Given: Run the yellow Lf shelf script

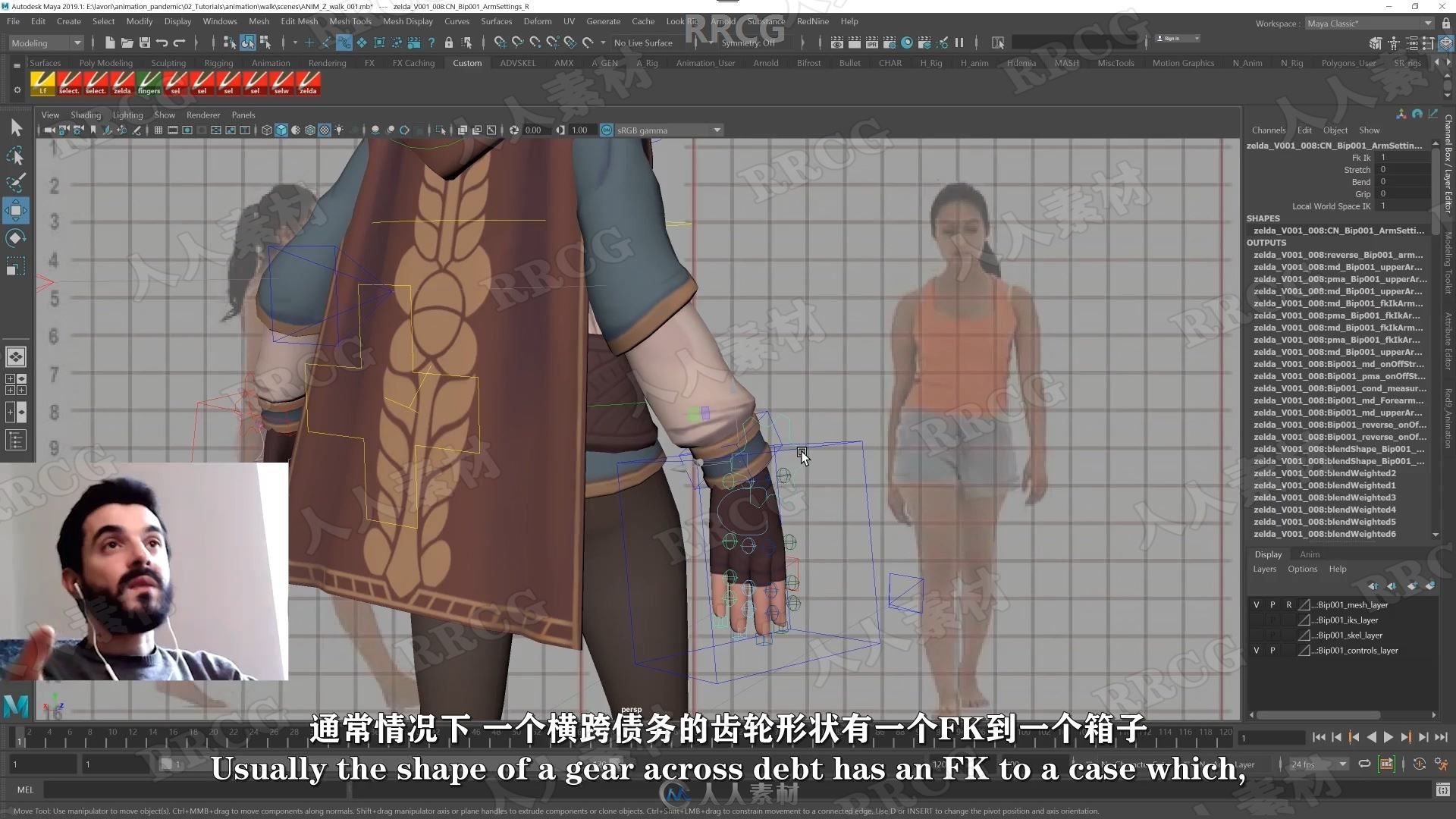Looking at the screenshot, I should click(42, 83).
